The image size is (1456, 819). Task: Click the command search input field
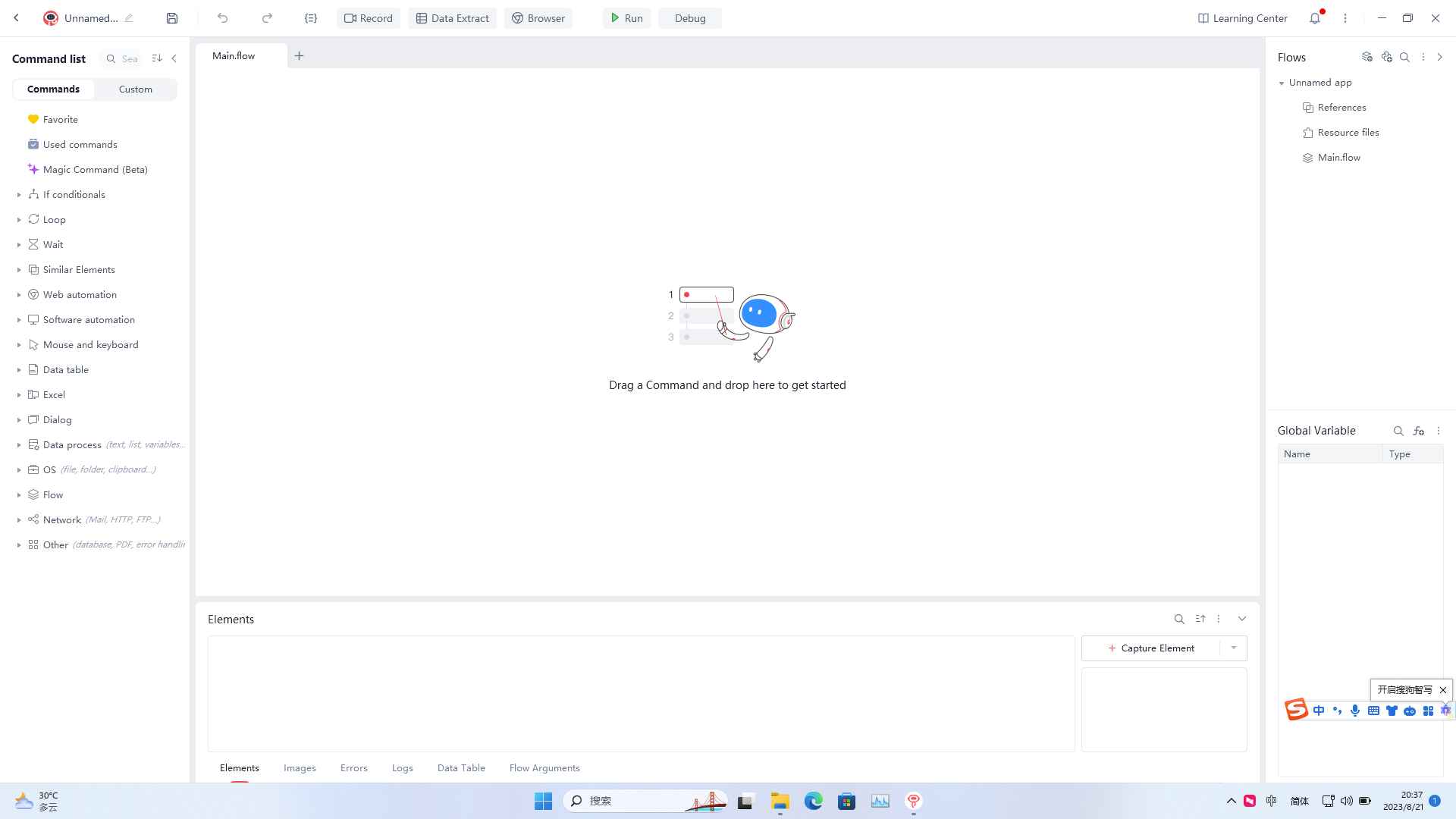(x=130, y=59)
